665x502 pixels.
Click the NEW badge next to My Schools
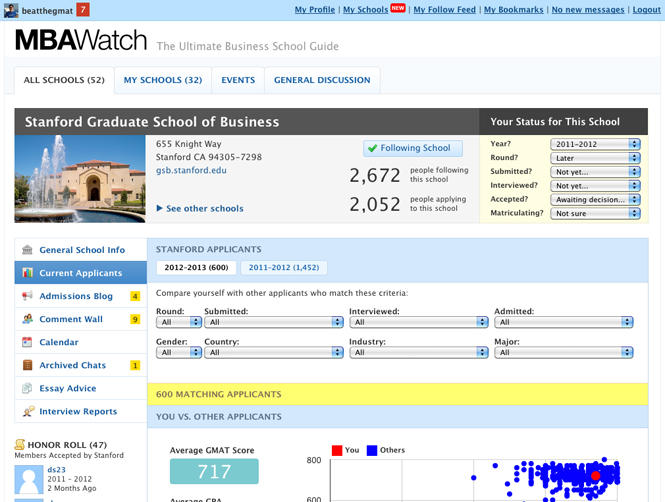[398, 8]
